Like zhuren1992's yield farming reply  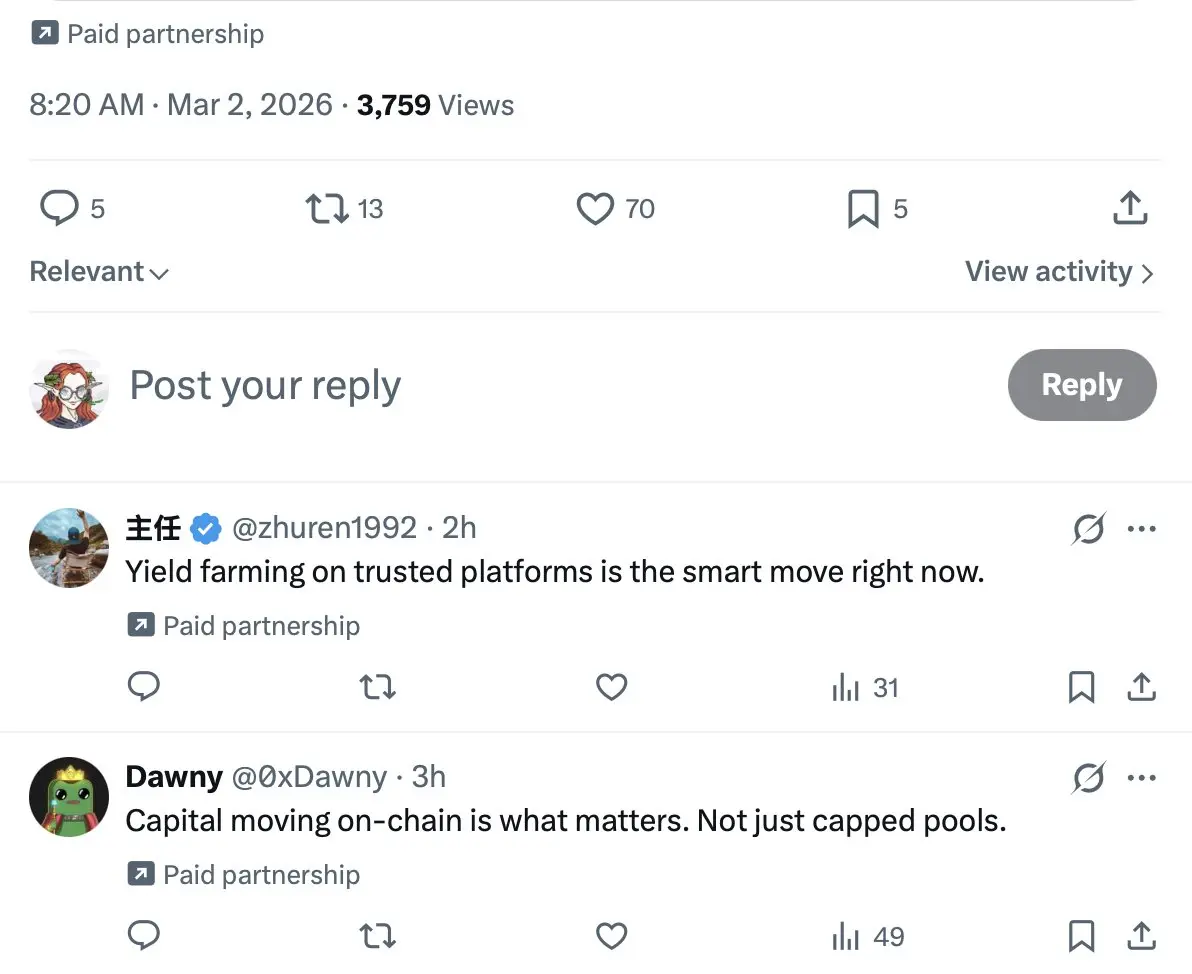[611, 687]
